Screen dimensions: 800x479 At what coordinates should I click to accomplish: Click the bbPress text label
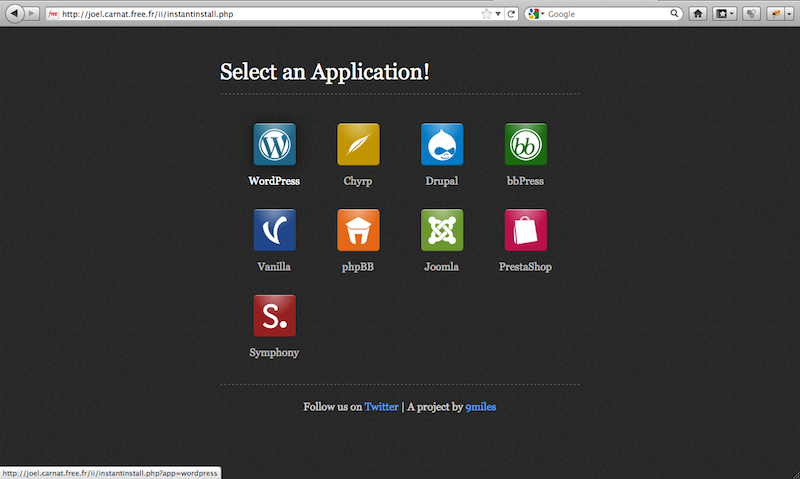[525, 181]
